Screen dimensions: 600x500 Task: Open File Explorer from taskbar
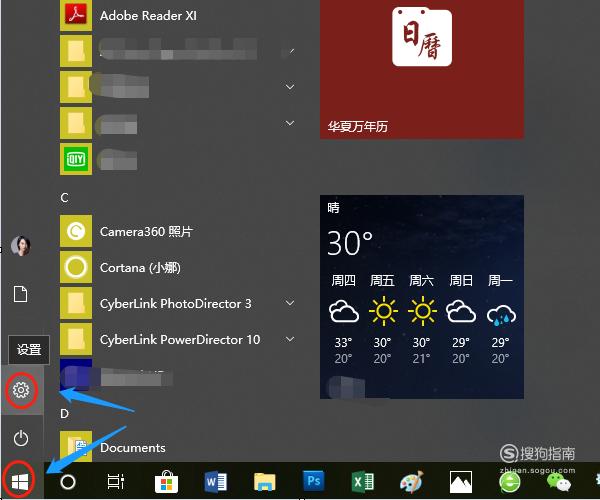pos(265,482)
